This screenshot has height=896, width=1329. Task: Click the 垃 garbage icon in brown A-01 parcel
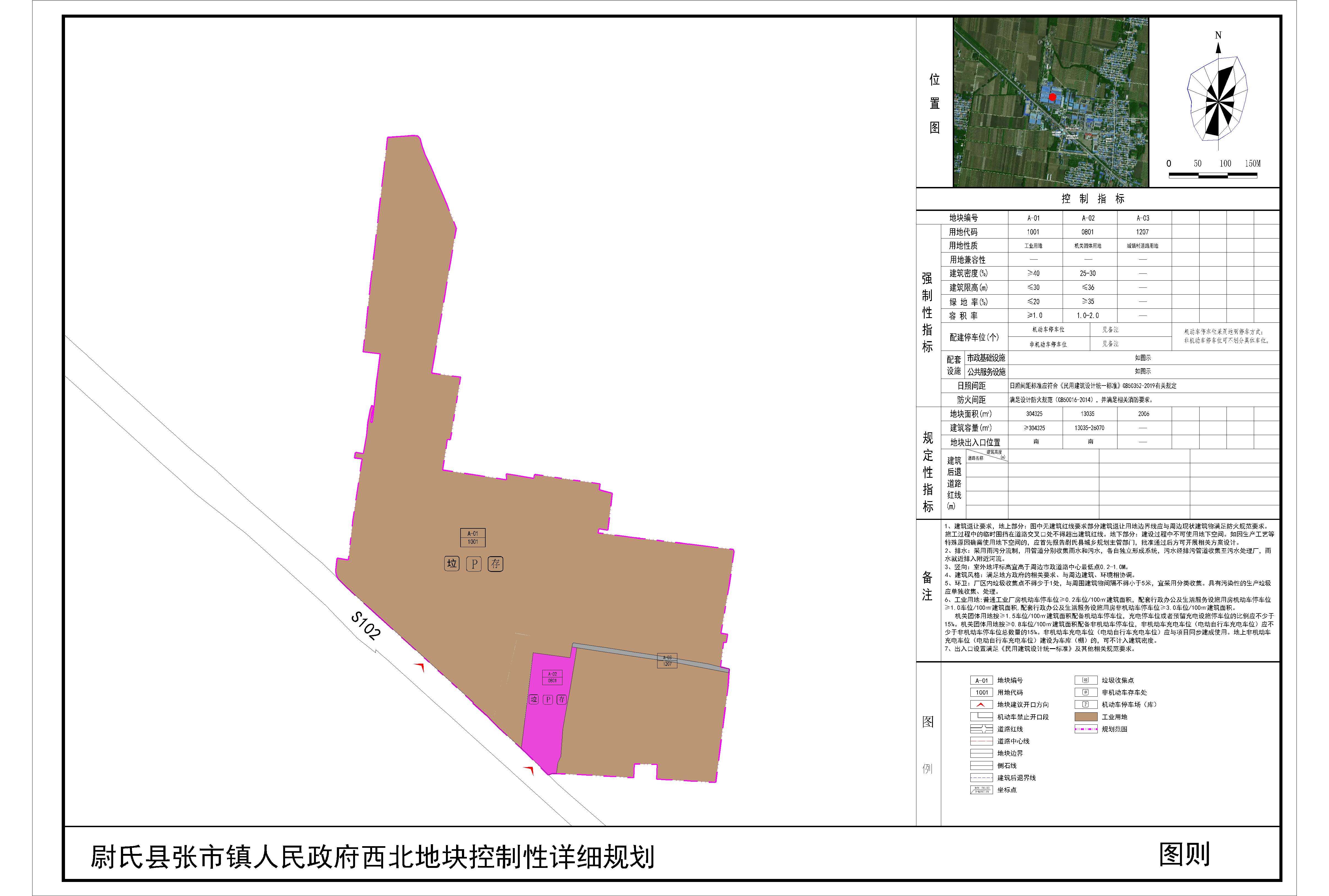pos(451,564)
